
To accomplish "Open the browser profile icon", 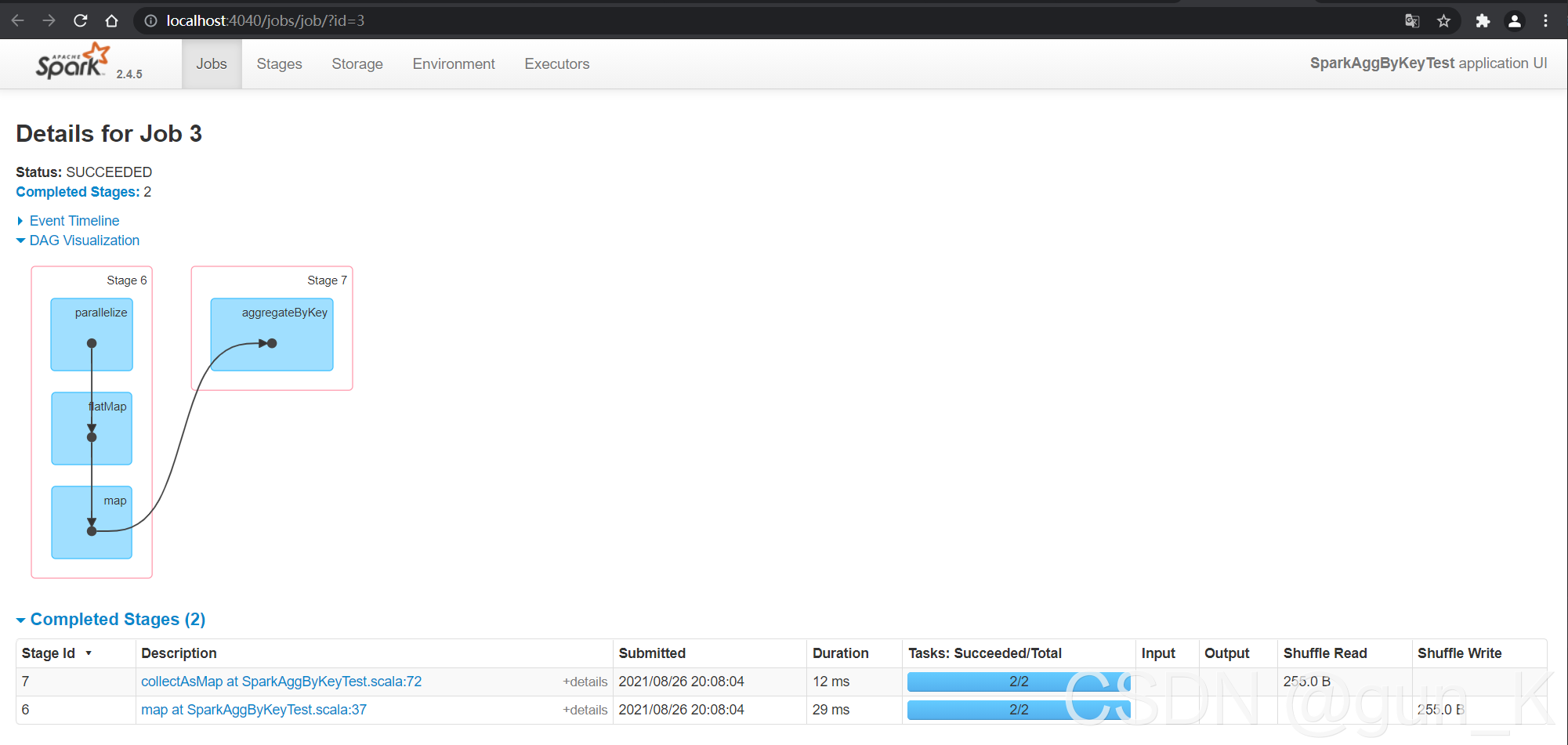I will pos(1515,21).
